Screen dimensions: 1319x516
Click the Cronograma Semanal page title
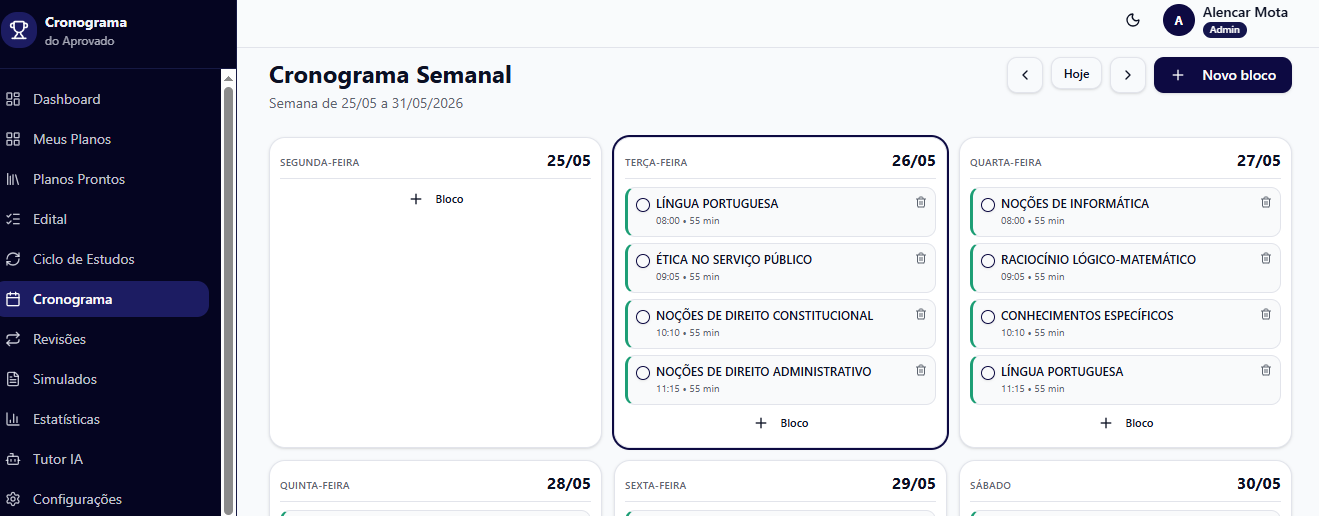(390, 75)
